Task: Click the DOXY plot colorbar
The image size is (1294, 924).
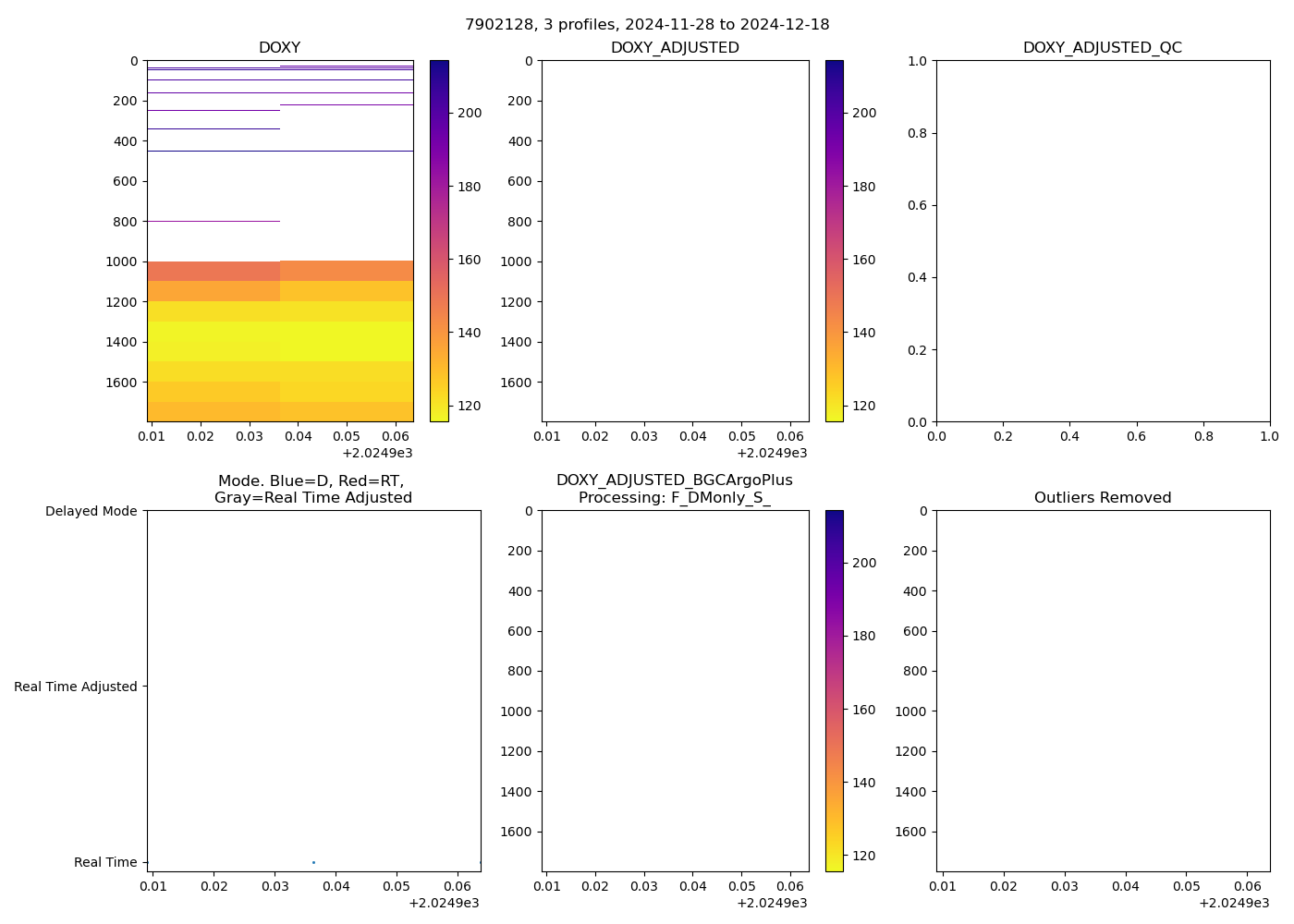Action: click(x=439, y=240)
